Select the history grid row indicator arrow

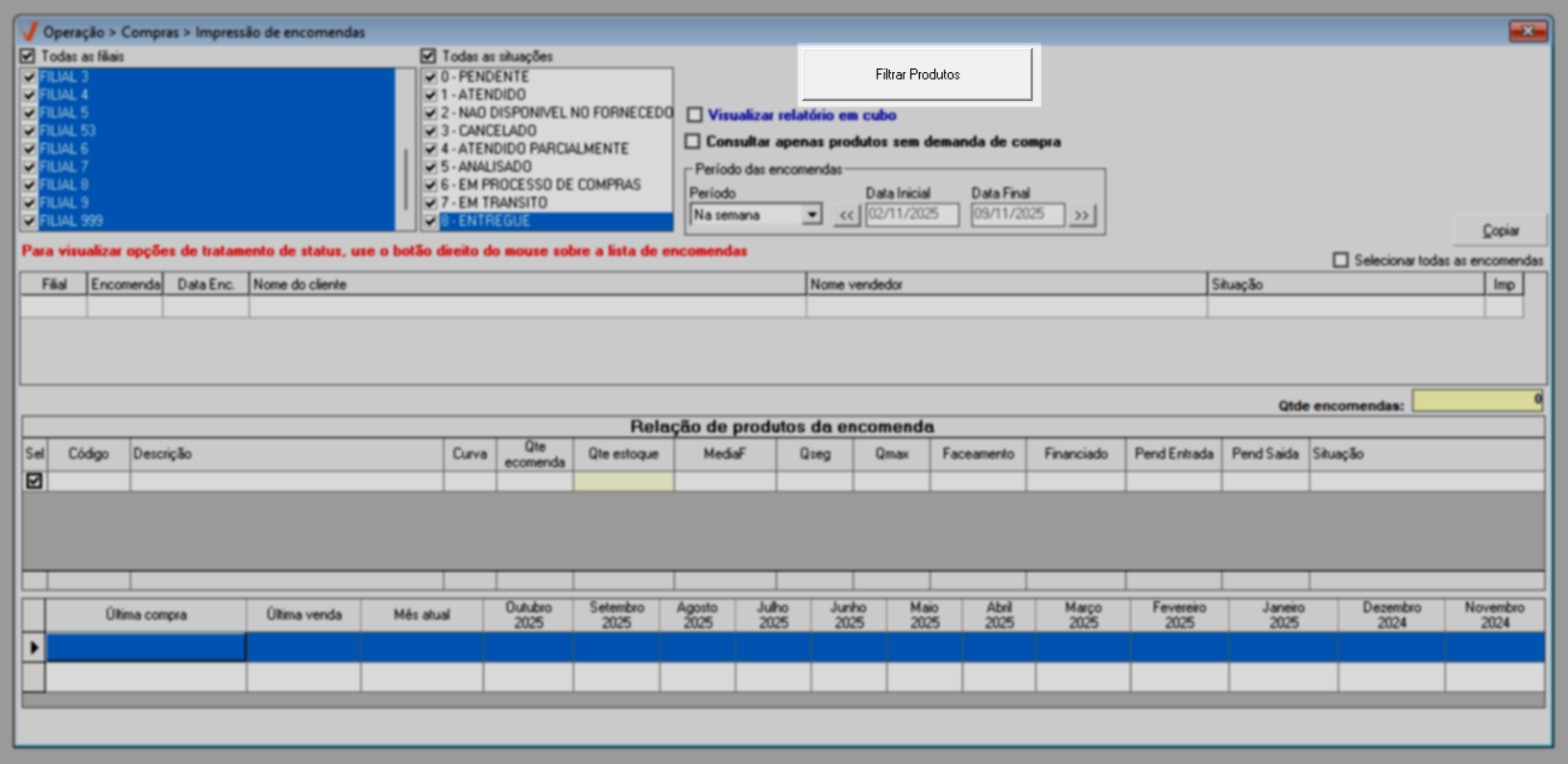coord(34,648)
